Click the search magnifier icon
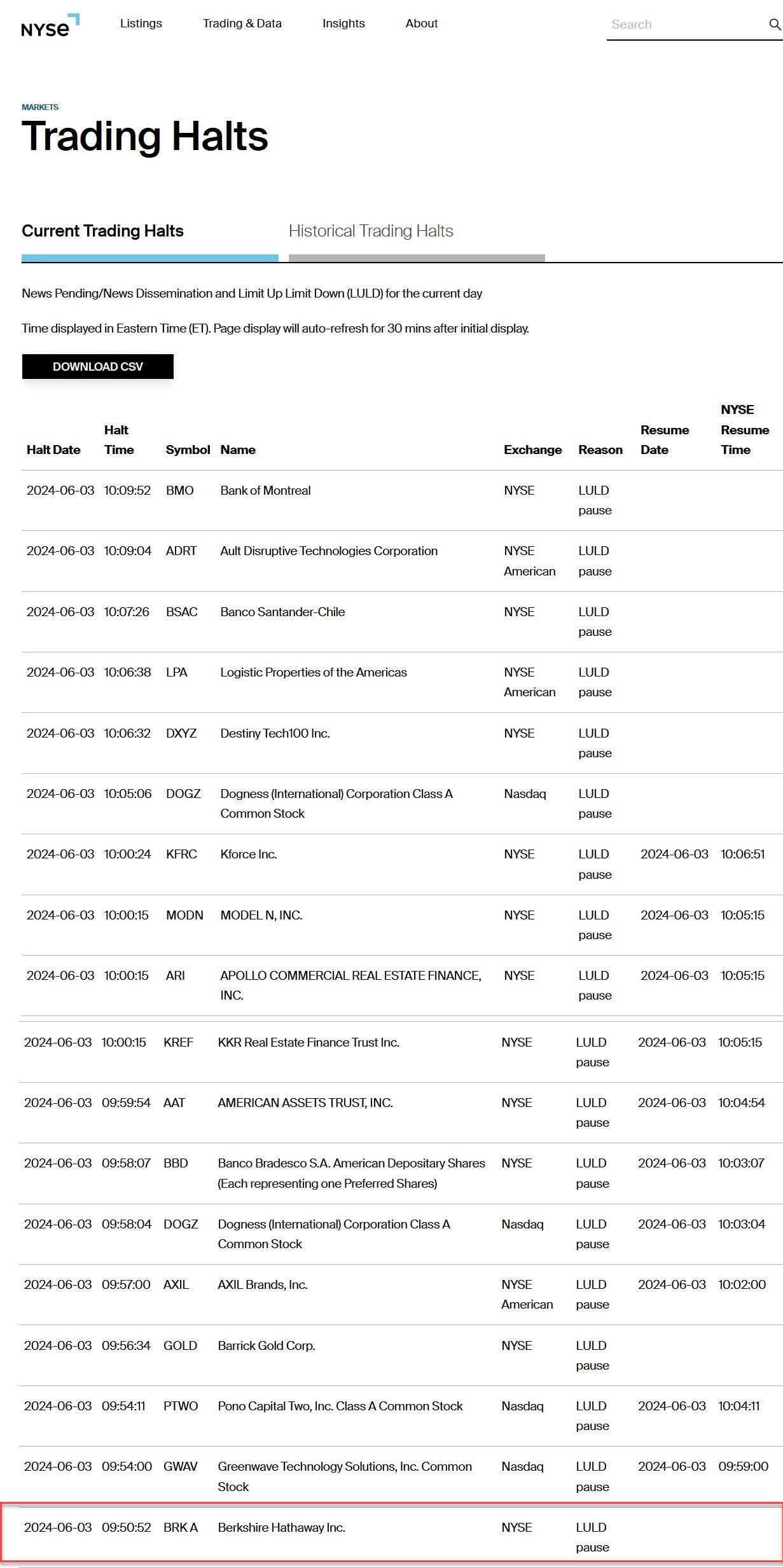Image resolution: width=783 pixels, height=1568 pixels. click(x=774, y=24)
